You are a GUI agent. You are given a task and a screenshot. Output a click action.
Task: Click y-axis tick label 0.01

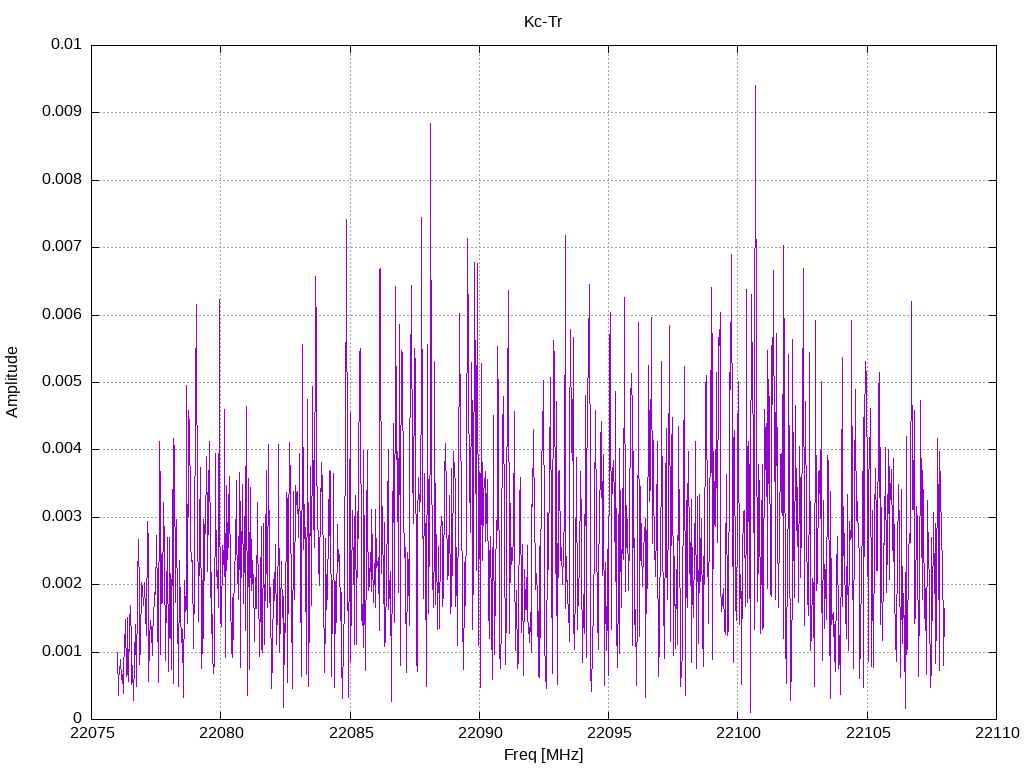tap(66, 44)
